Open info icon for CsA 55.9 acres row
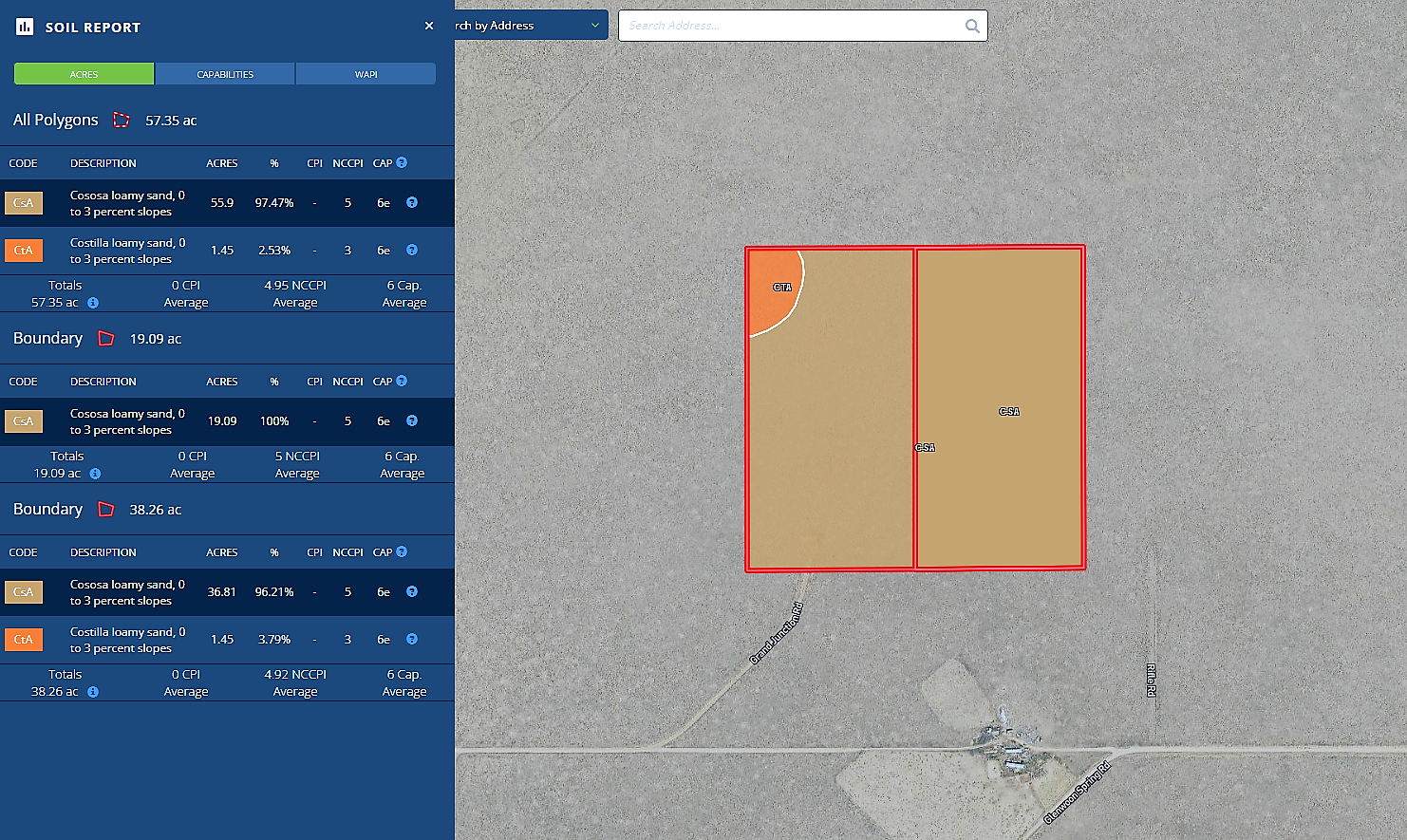 pos(412,202)
